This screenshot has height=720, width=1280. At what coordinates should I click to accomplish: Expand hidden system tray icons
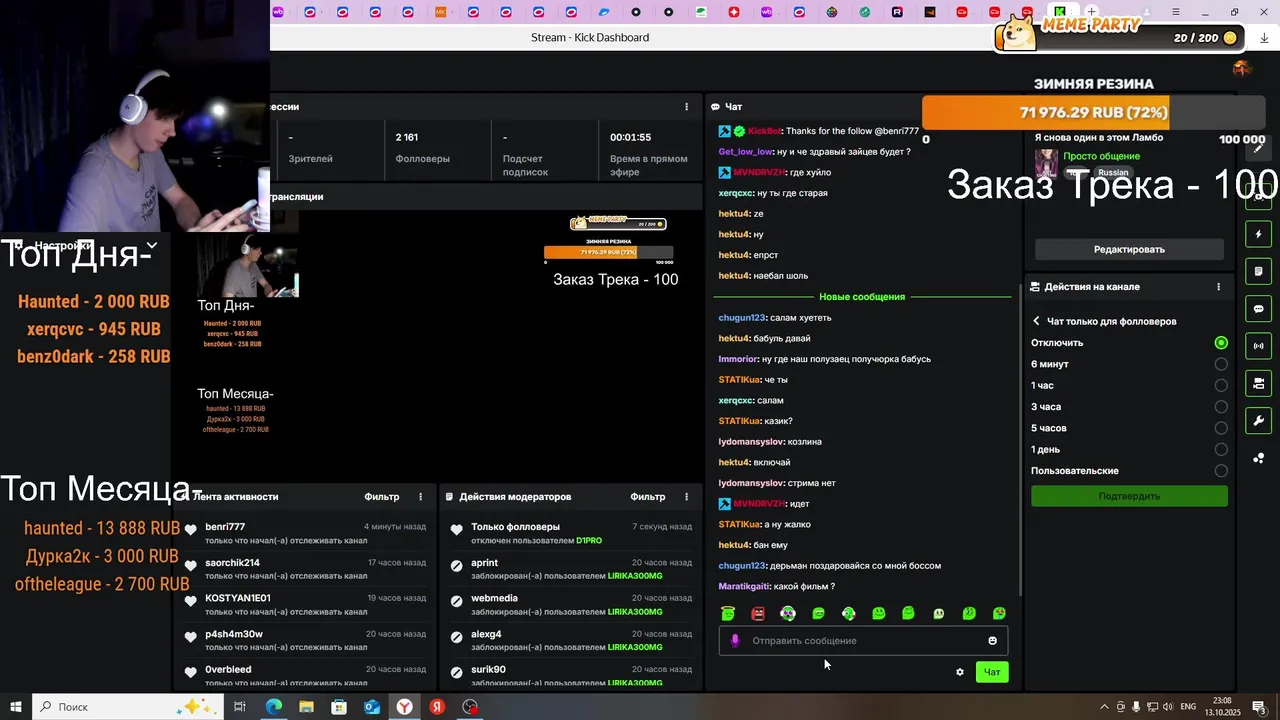[x=1104, y=707]
